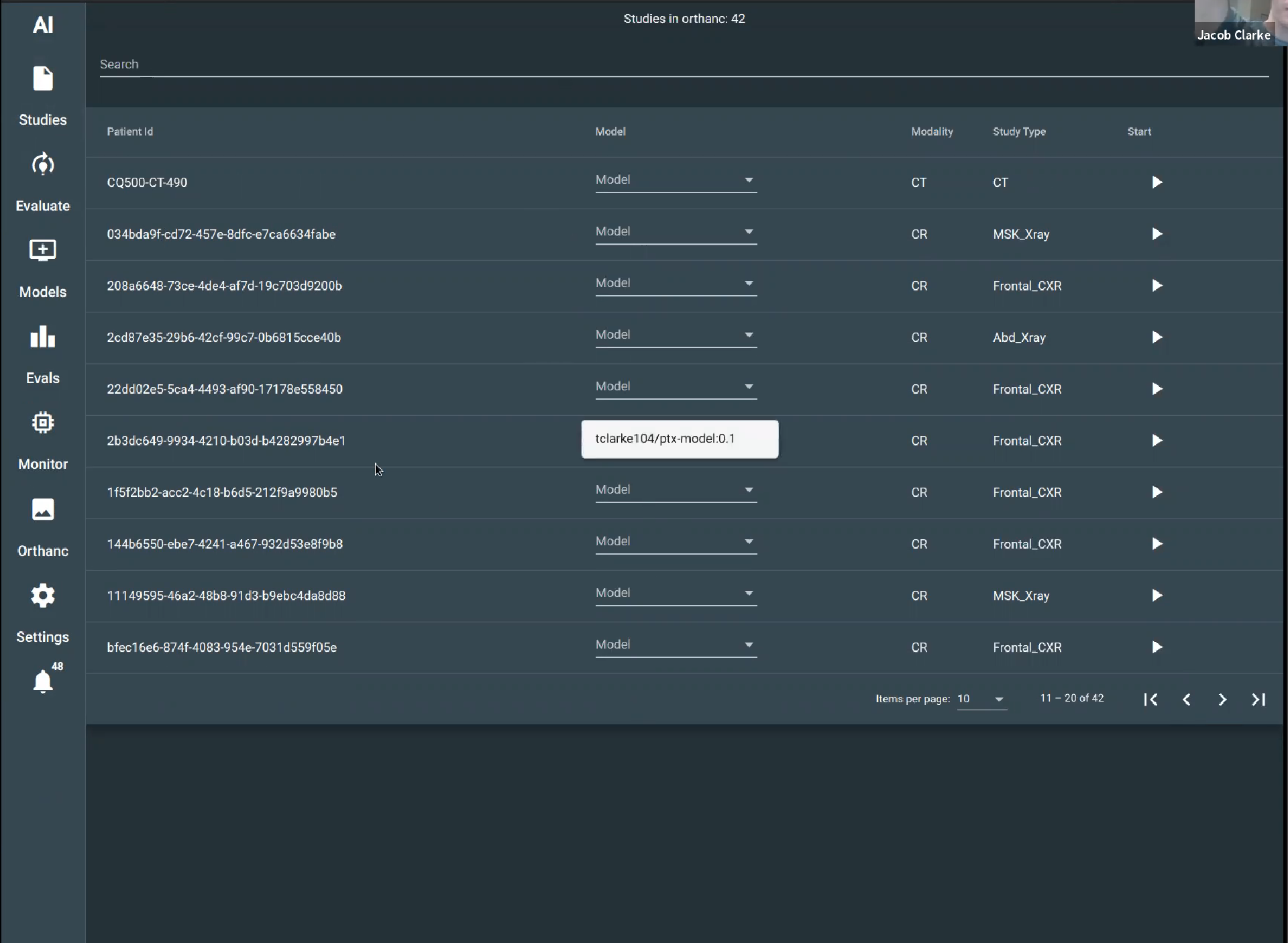This screenshot has height=943, width=1288.
Task: Click Abd_Xray study type cell
Action: click(1019, 337)
